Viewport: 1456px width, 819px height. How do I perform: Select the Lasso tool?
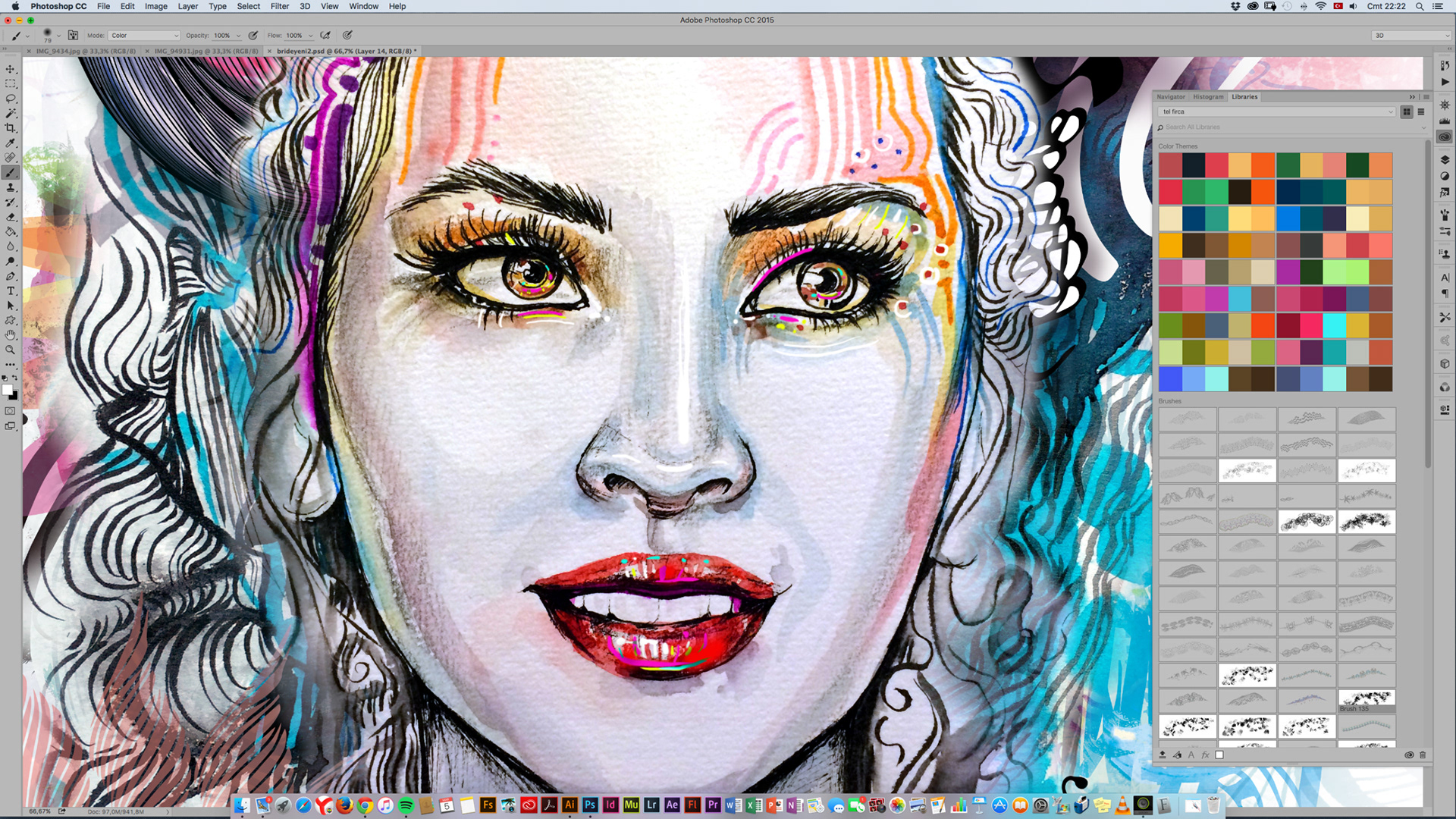point(11,99)
